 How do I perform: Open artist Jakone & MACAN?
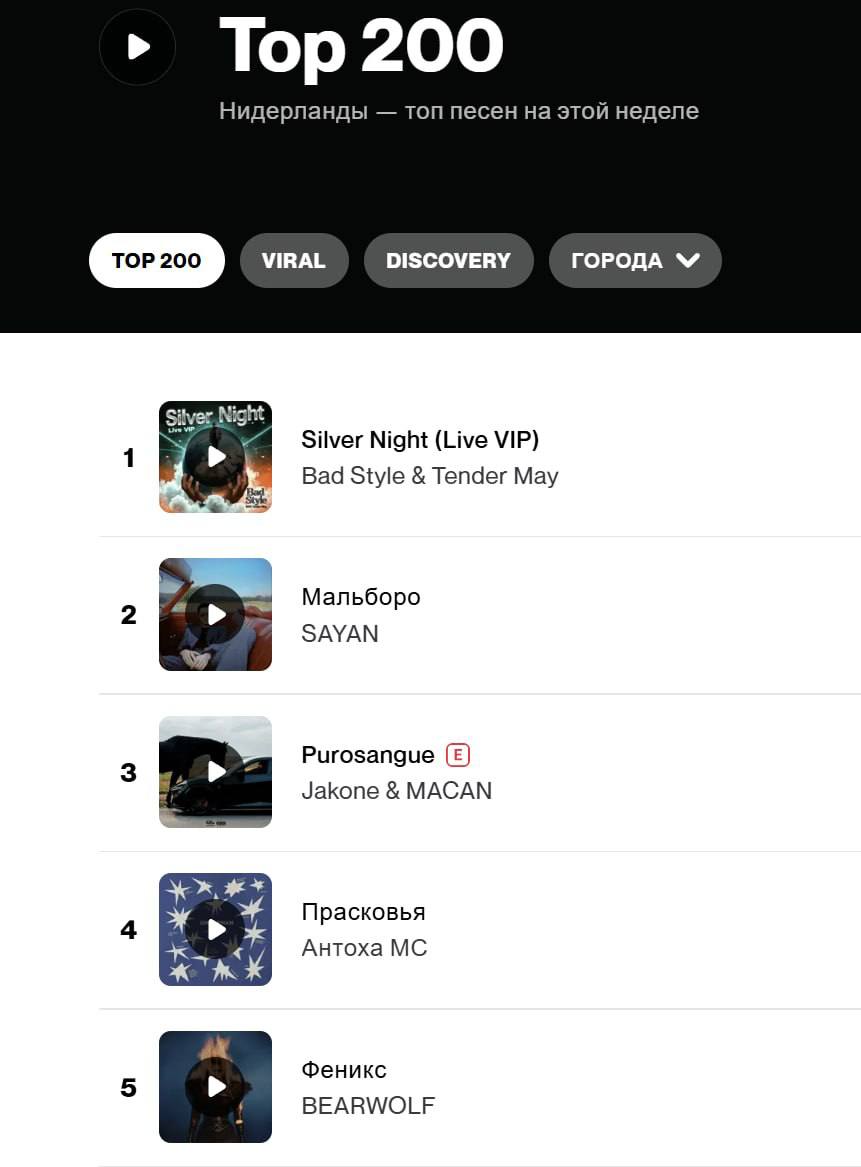pyautogui.click(x=397, y=791)
